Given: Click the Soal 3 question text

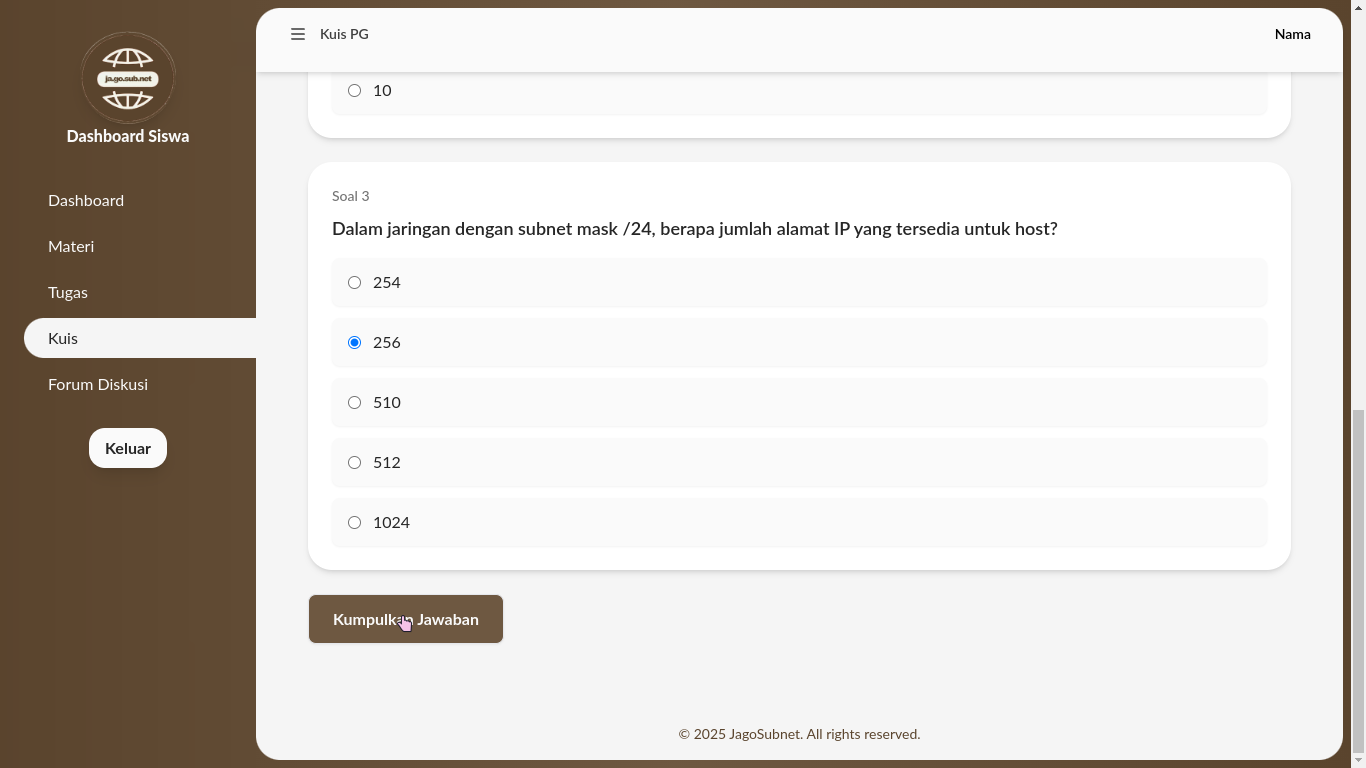Looking at the screenshot, I should click(694, 229).
